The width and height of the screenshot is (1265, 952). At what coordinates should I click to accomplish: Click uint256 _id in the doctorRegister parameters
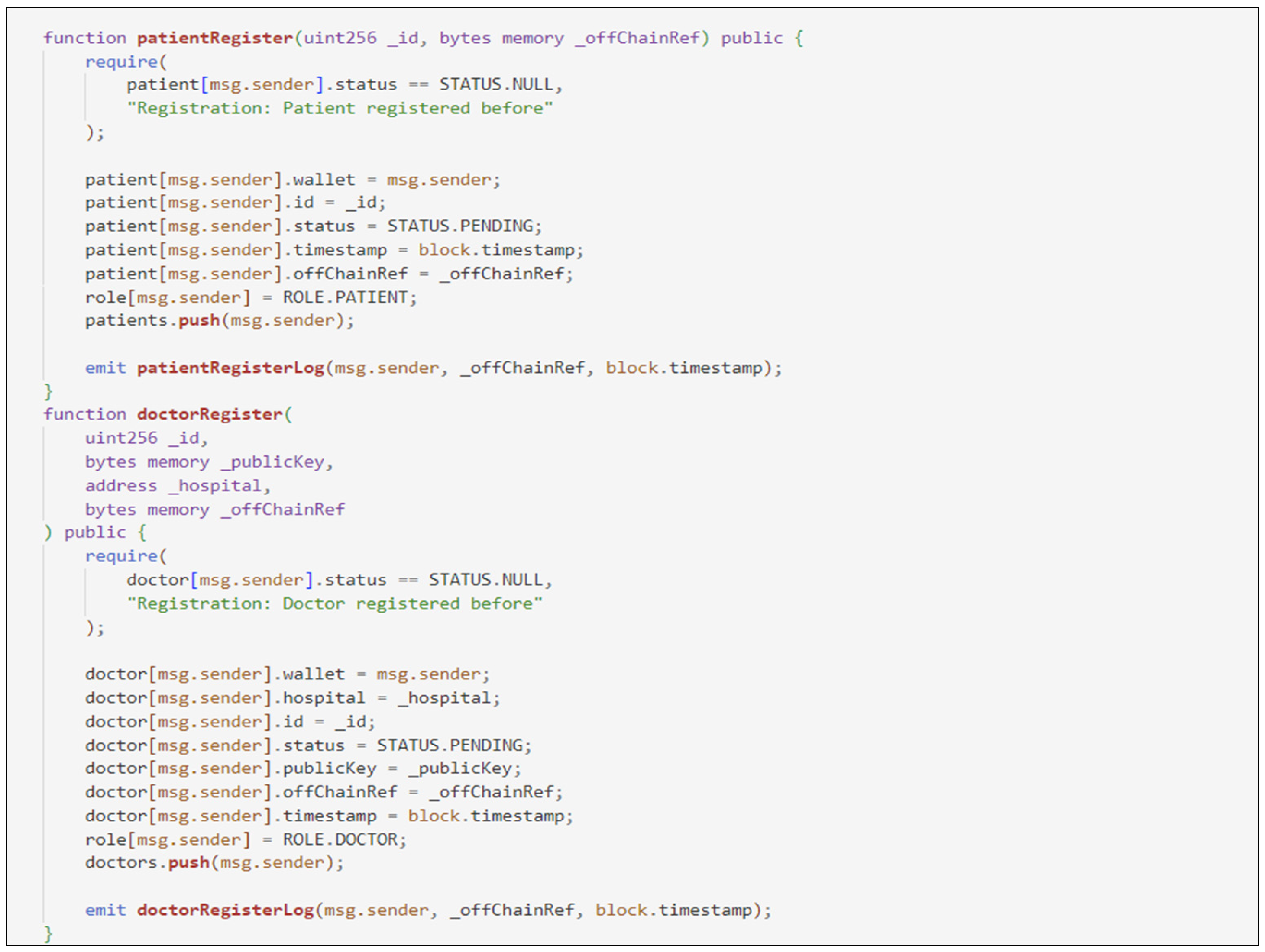tap(146, 439)
